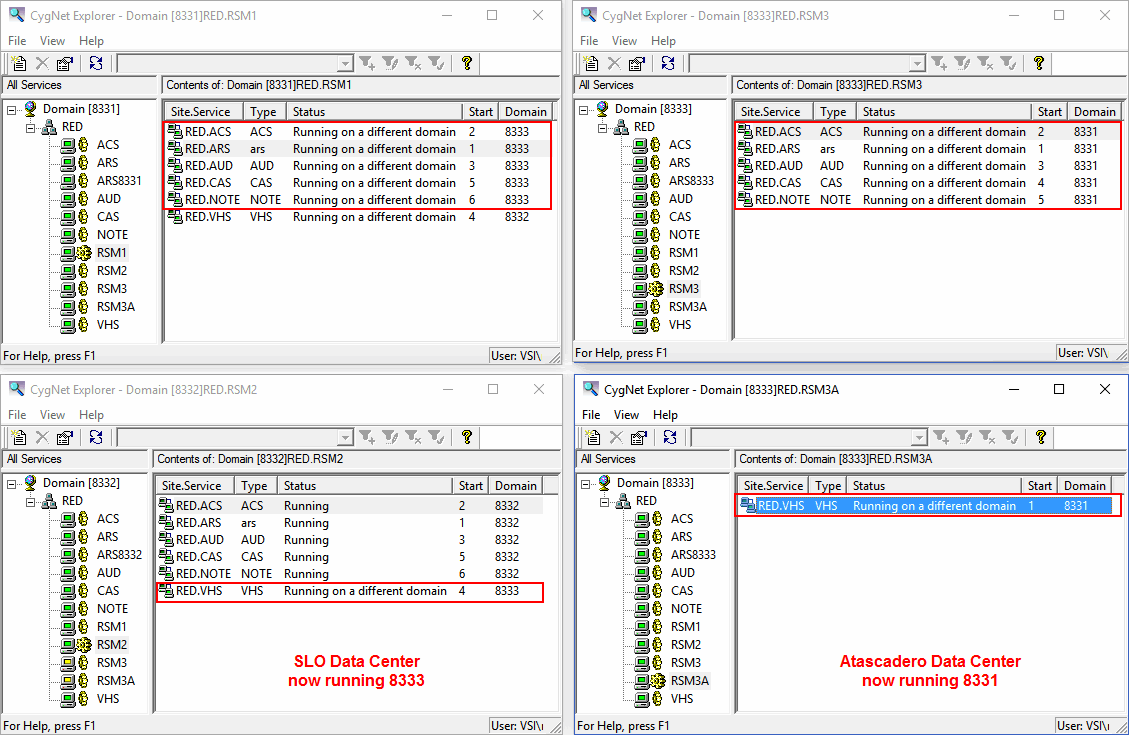1129x735 pixels.
Task: Click the New icon in RSM3 window toolbar
Action: (591, 63)
